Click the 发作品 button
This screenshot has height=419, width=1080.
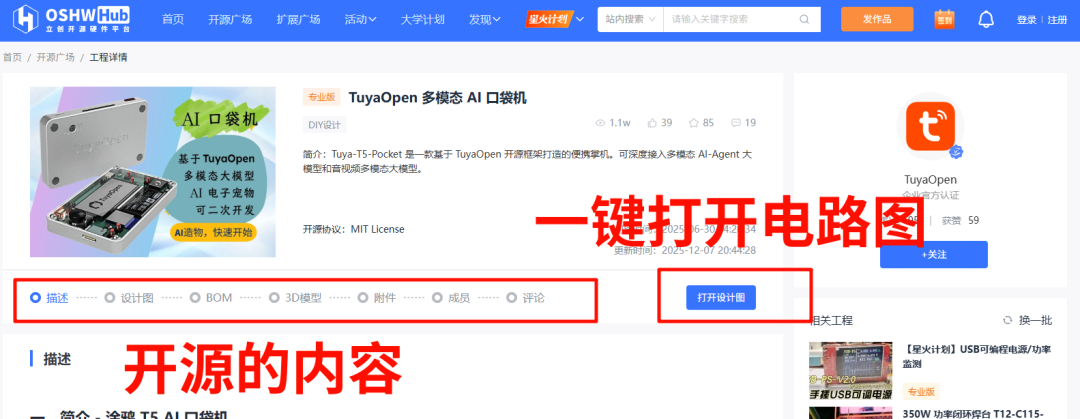877,19
